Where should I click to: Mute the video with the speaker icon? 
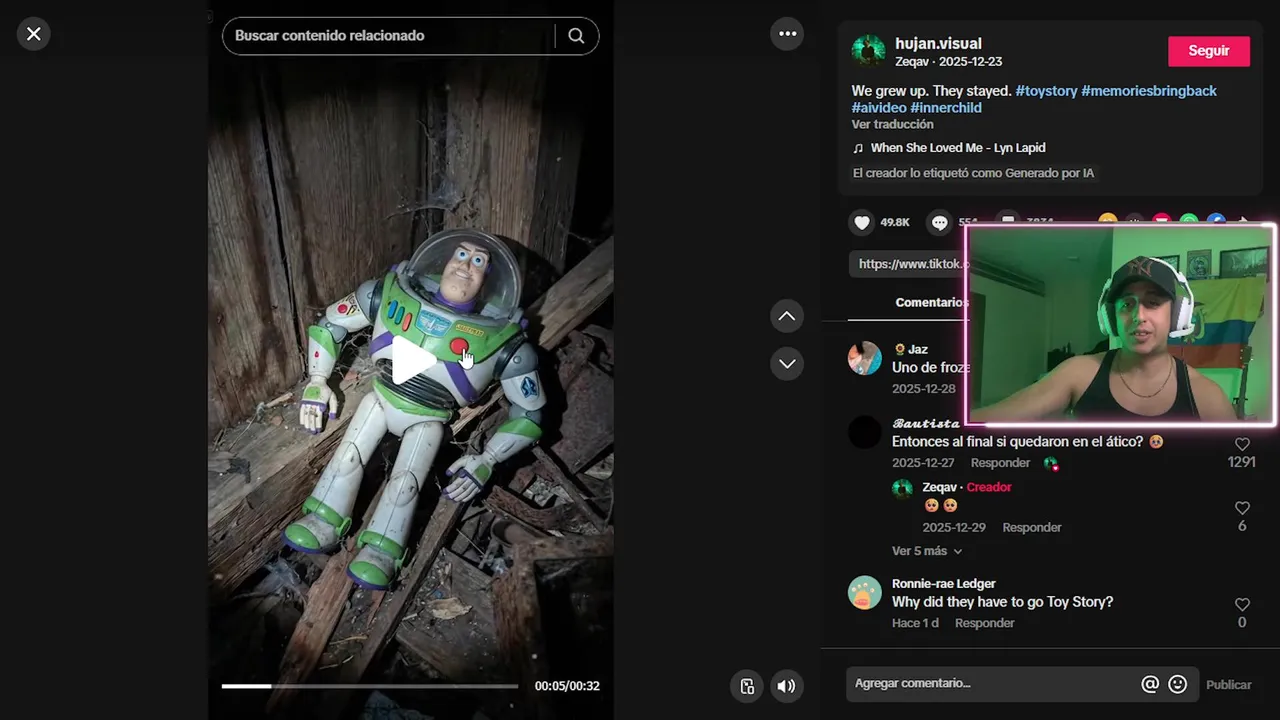(787, 686)
